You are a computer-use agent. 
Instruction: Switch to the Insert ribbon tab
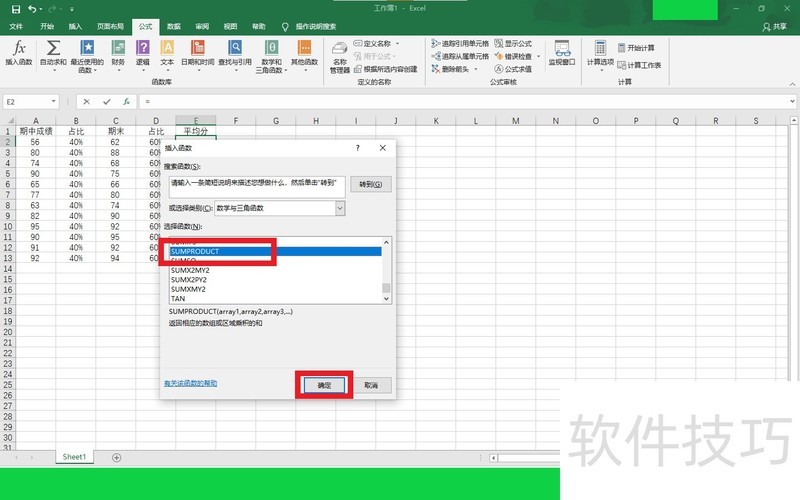(75, 27)
